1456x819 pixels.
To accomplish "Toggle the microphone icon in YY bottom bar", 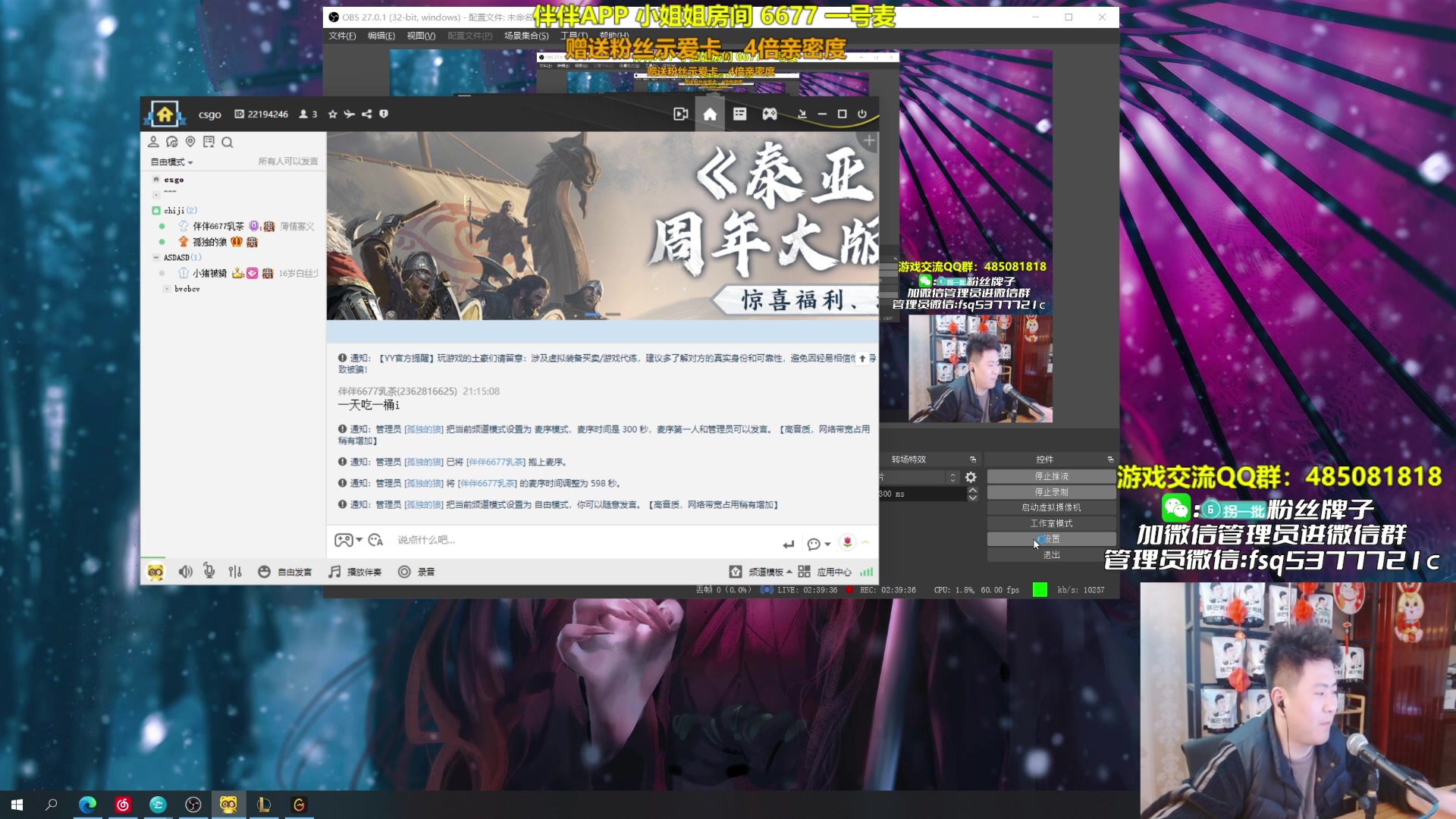I will pyautogui.click(x=209, y=571).
